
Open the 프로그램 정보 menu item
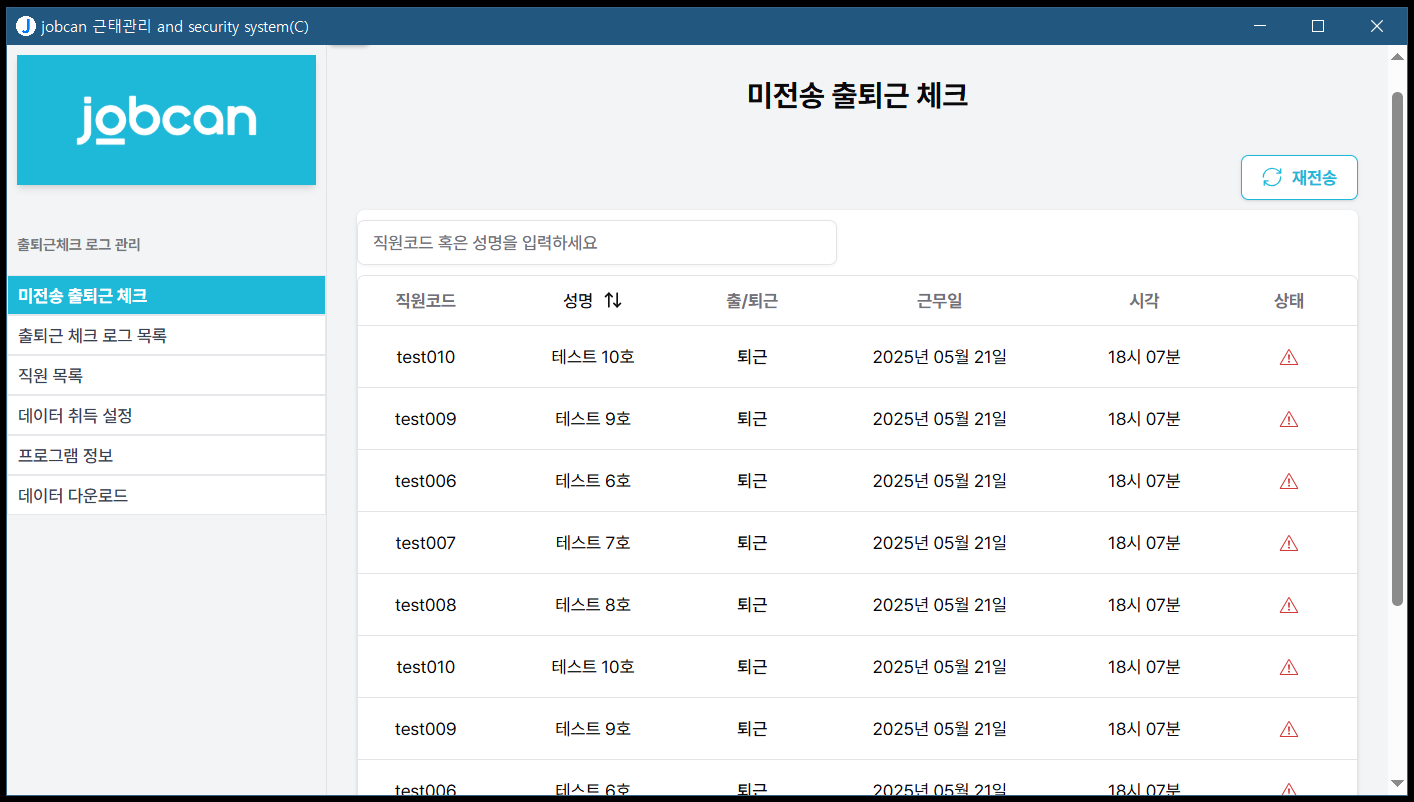pos(166,456)
